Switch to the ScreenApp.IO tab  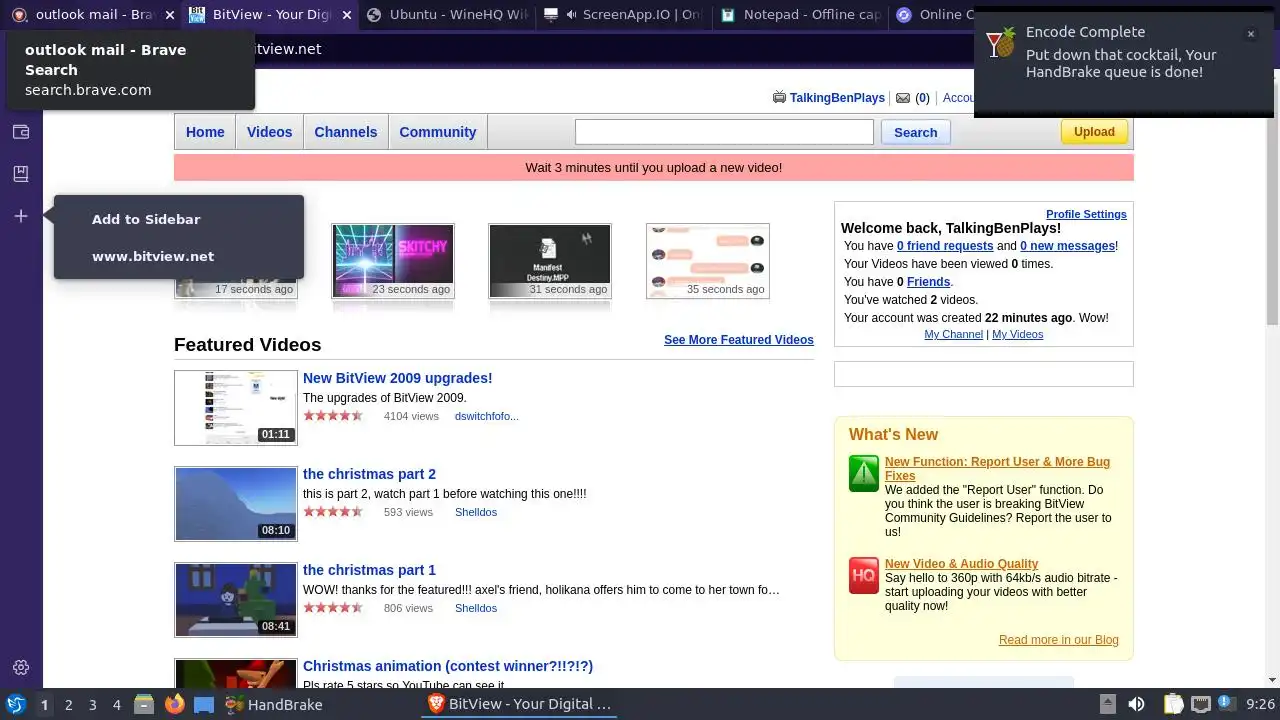tap(624, 15)
